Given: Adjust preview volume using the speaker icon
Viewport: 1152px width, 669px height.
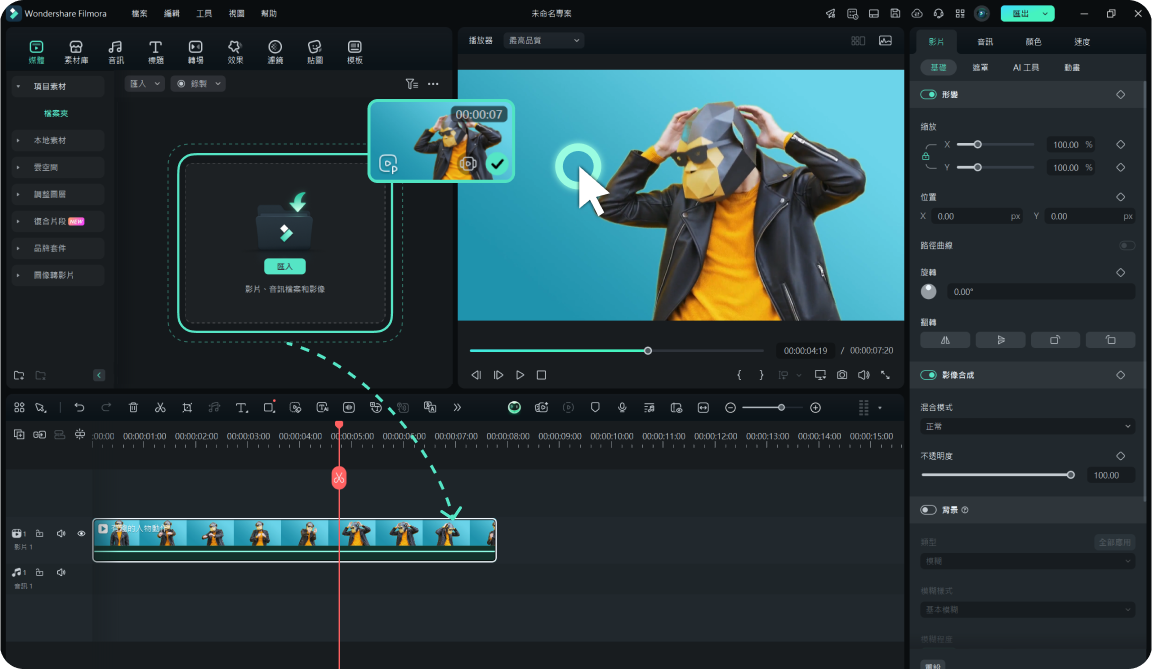Looking at the screenshot, I should tap(863, 375).
